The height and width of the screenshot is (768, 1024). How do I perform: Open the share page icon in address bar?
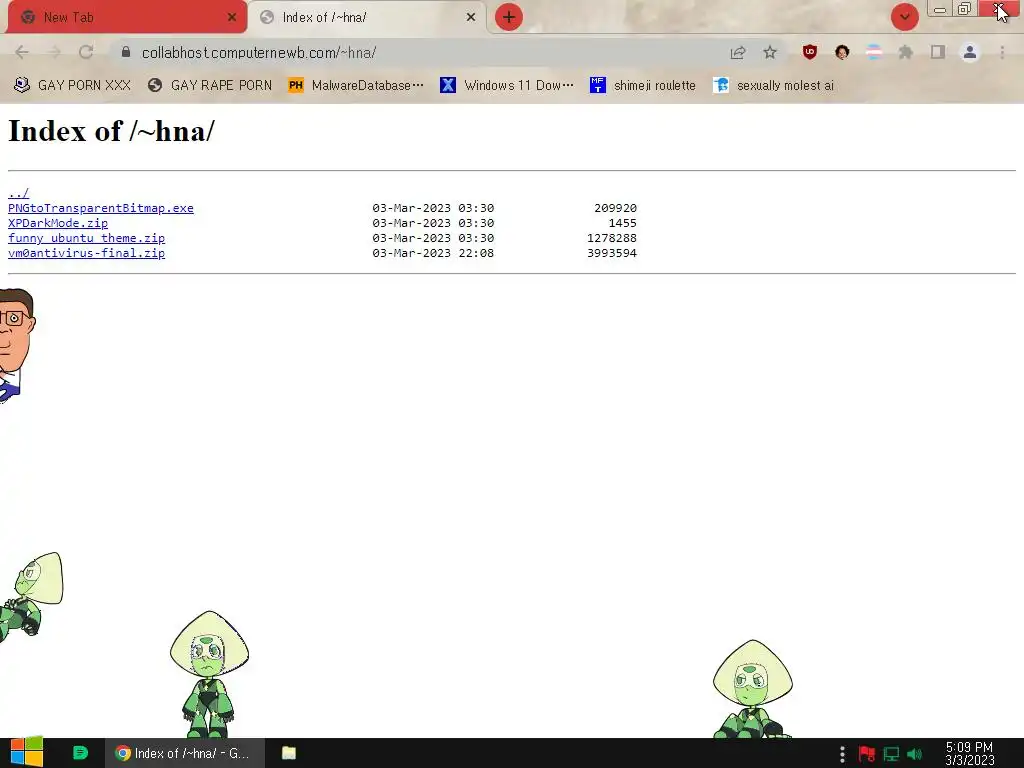click(x=738, y=52)
